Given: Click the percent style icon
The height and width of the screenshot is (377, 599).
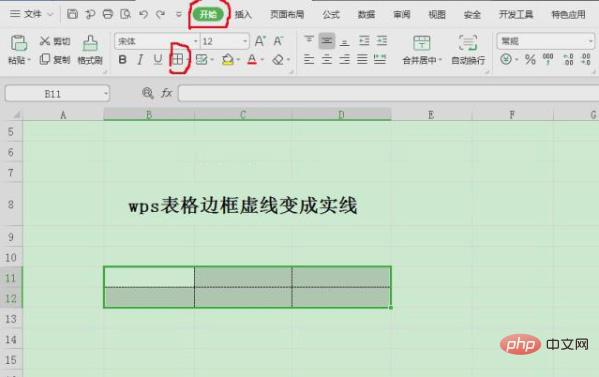Looking at the screenshot, I should (x=530, y=59).
